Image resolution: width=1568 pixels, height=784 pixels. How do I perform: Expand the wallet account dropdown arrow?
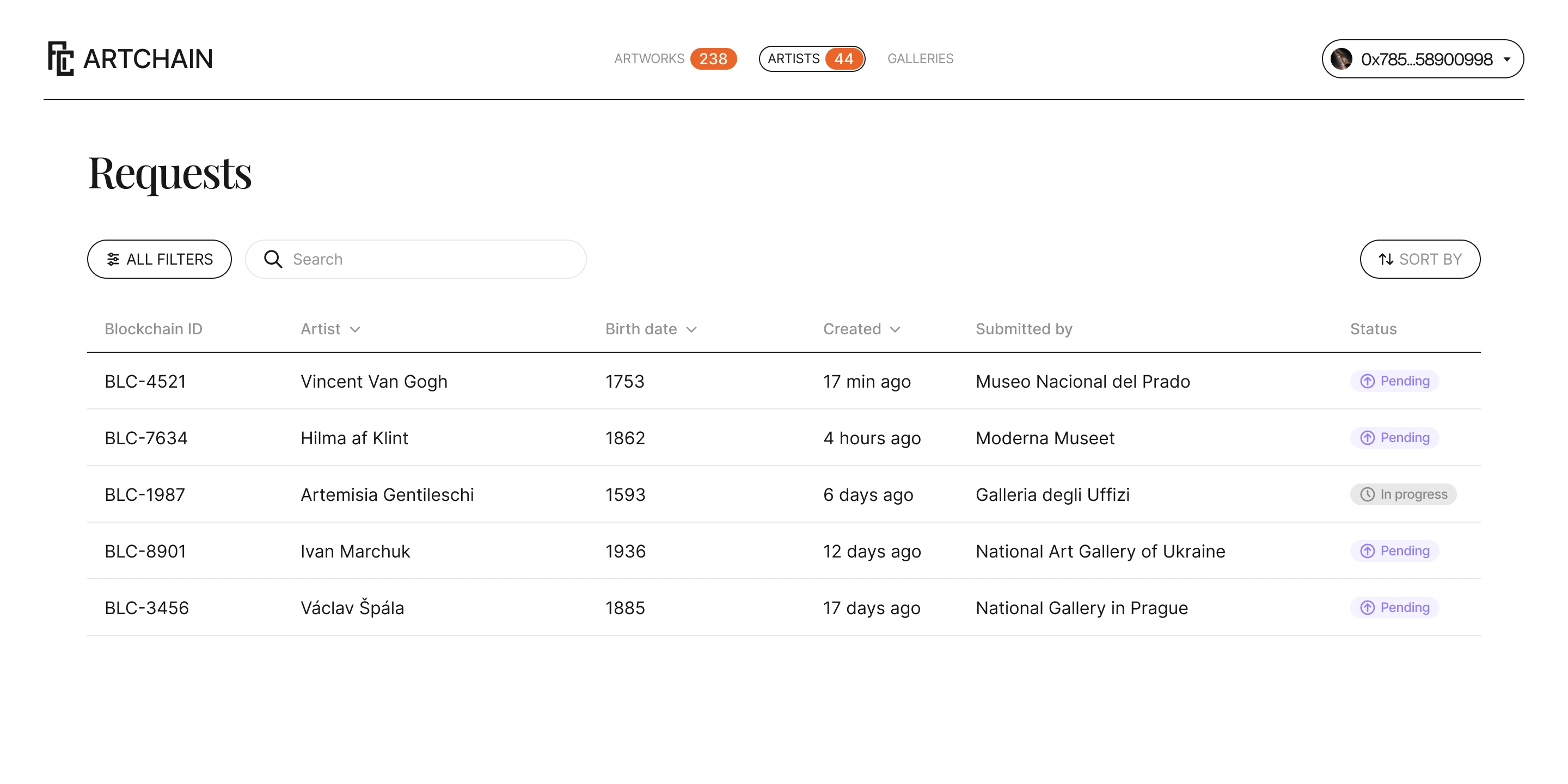[x=1507, y=60]
